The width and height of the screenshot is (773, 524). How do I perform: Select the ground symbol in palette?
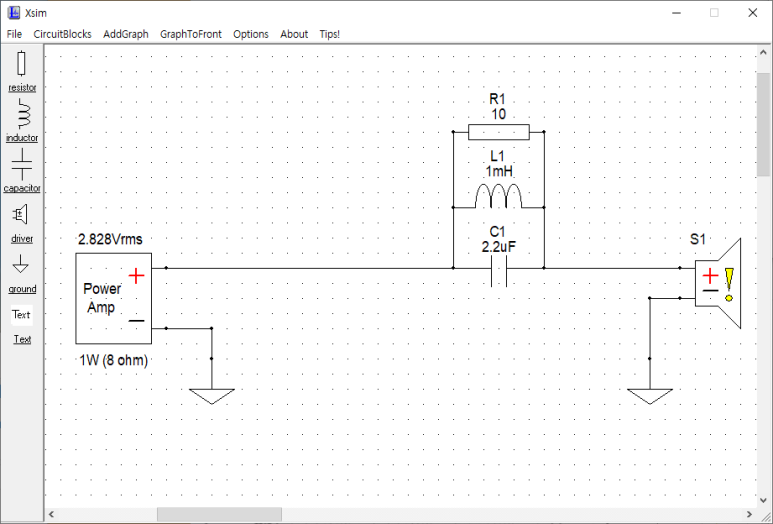tap(21, 274)
